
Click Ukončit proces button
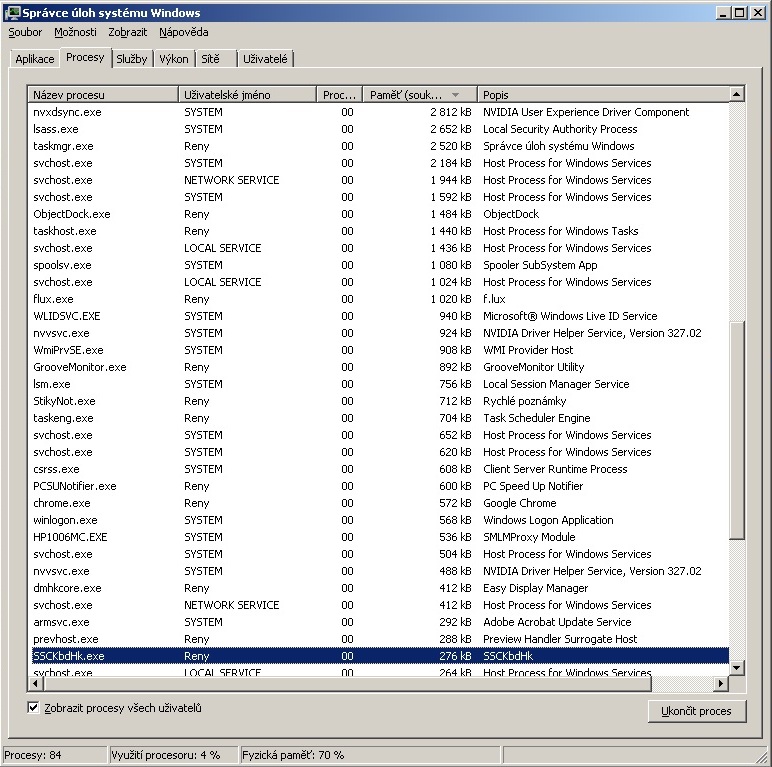(697, 711)
